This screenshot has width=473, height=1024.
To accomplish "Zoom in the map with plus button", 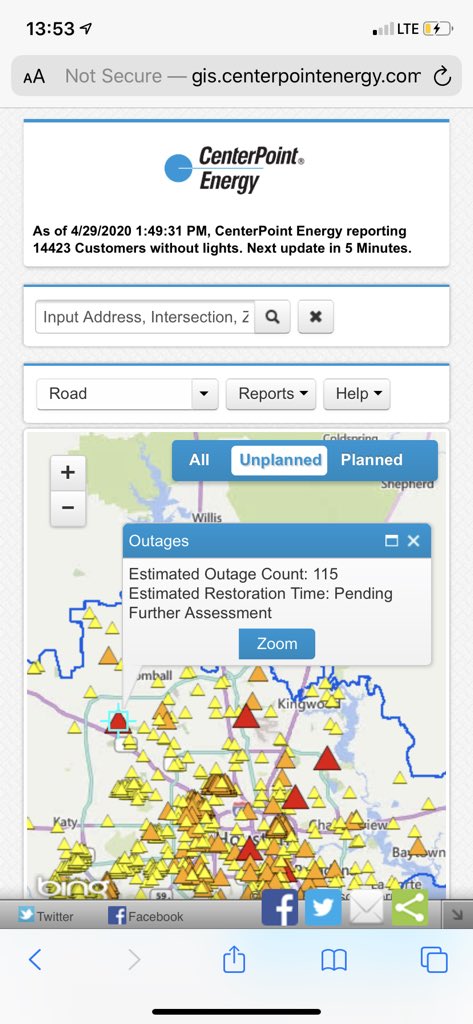I will (68, 472).
